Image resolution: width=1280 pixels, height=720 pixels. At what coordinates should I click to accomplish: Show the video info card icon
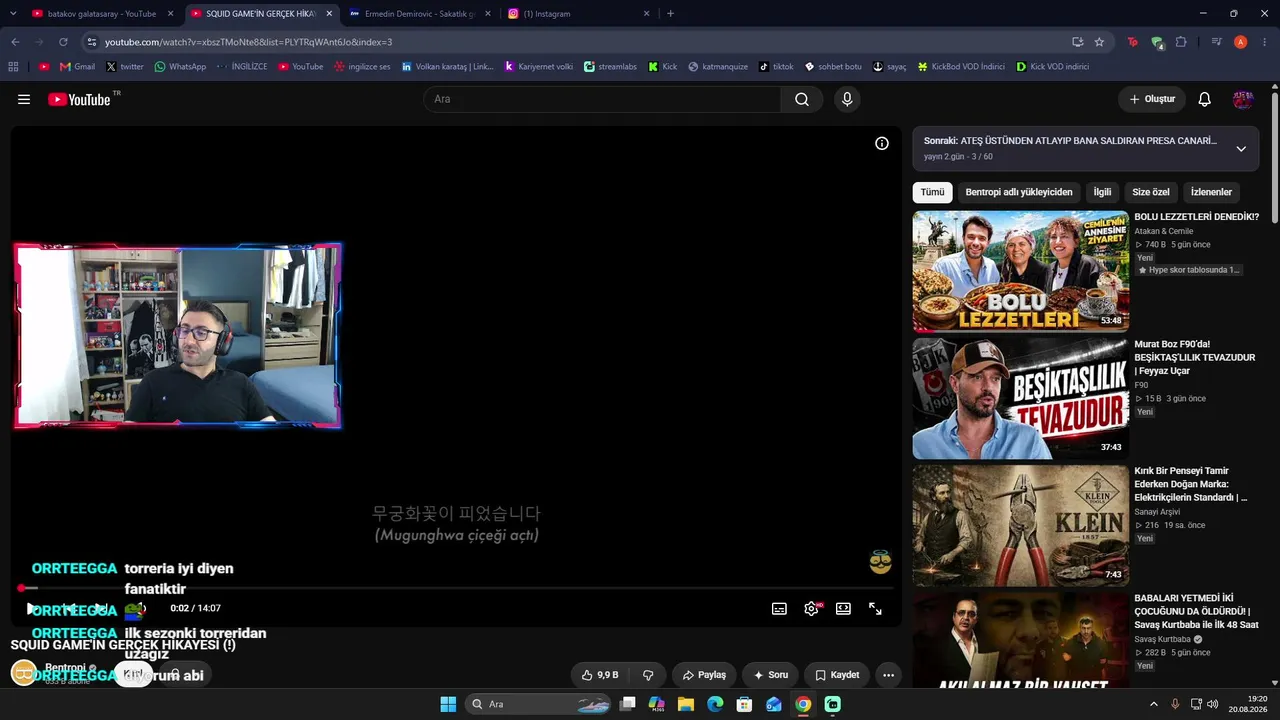[x=882, y=143]
